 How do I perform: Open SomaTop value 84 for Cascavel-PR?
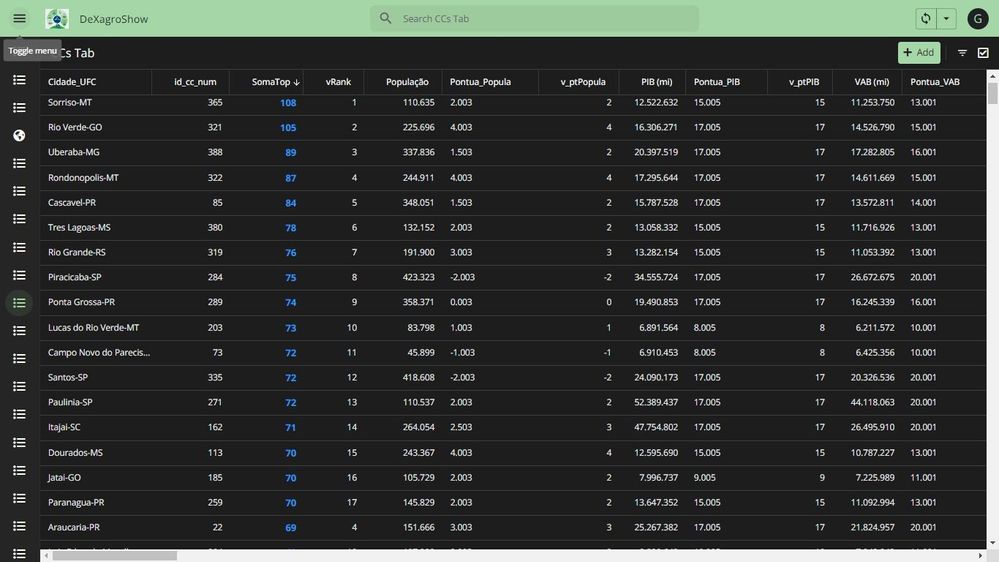291,203
